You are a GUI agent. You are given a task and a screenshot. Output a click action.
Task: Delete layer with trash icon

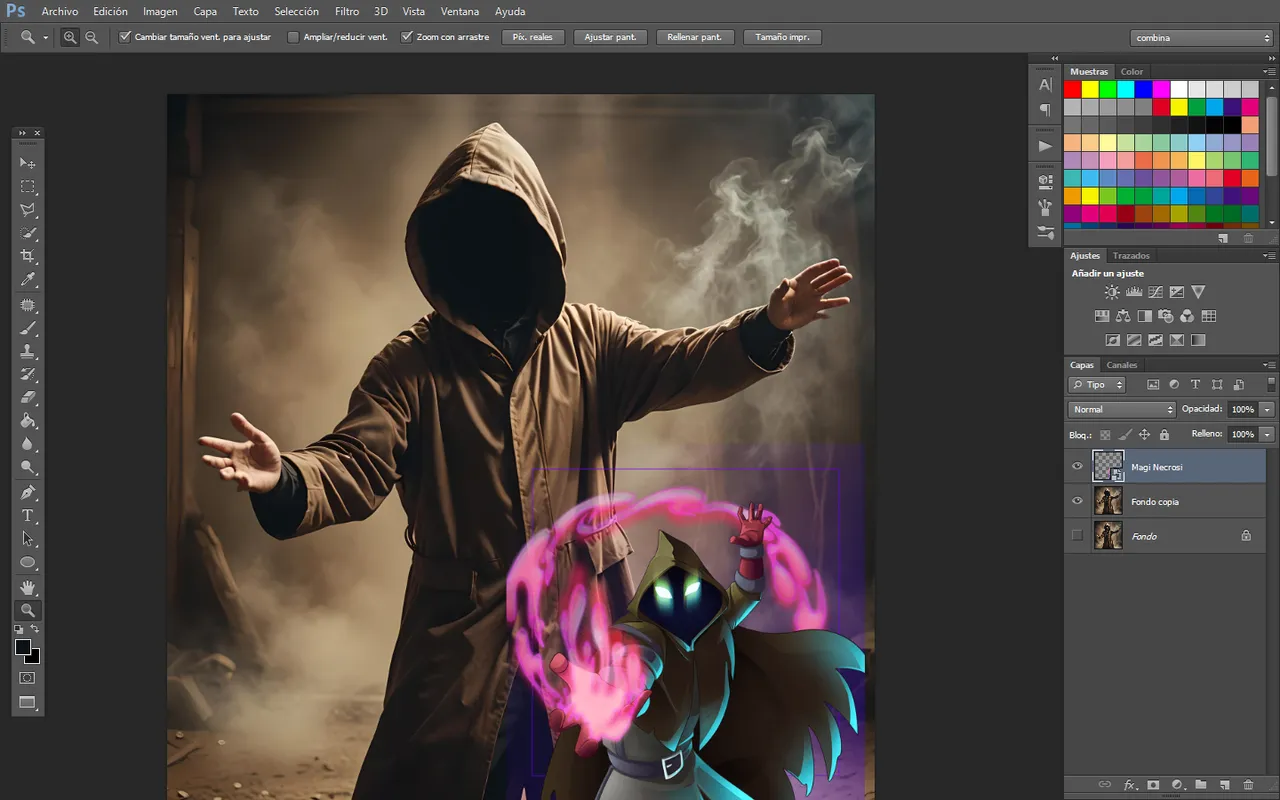coord(1249,785)
